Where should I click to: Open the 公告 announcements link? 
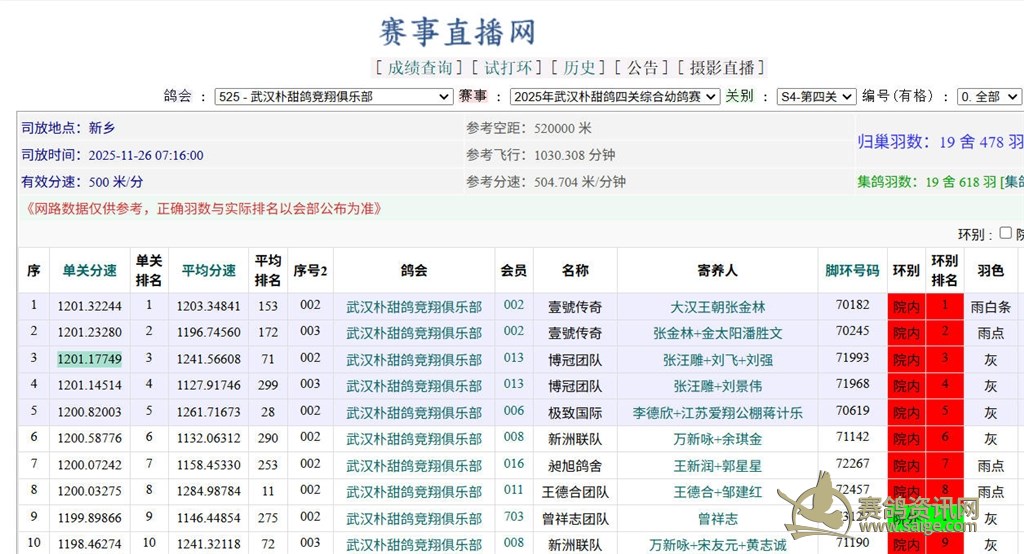642,67
